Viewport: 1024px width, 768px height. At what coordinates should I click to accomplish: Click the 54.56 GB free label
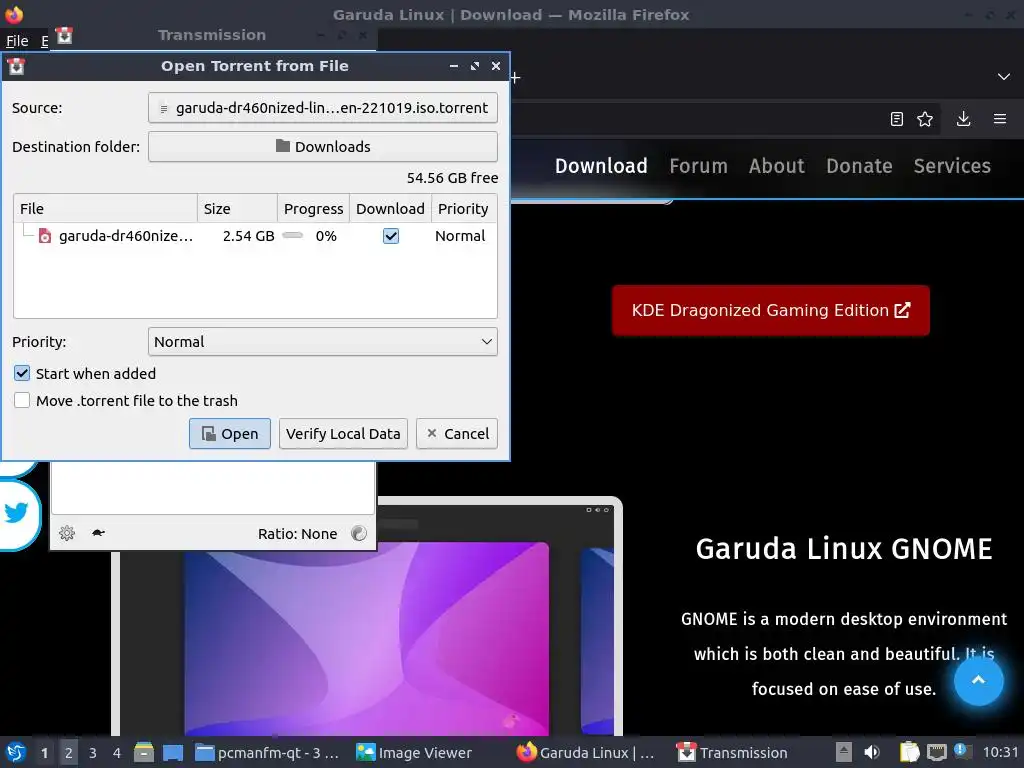point(452,178)
